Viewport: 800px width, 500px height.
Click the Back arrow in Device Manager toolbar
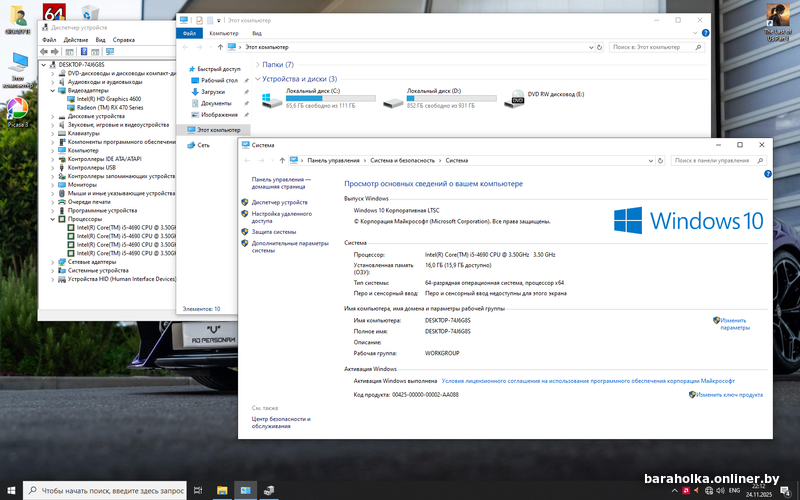(44, 52)
